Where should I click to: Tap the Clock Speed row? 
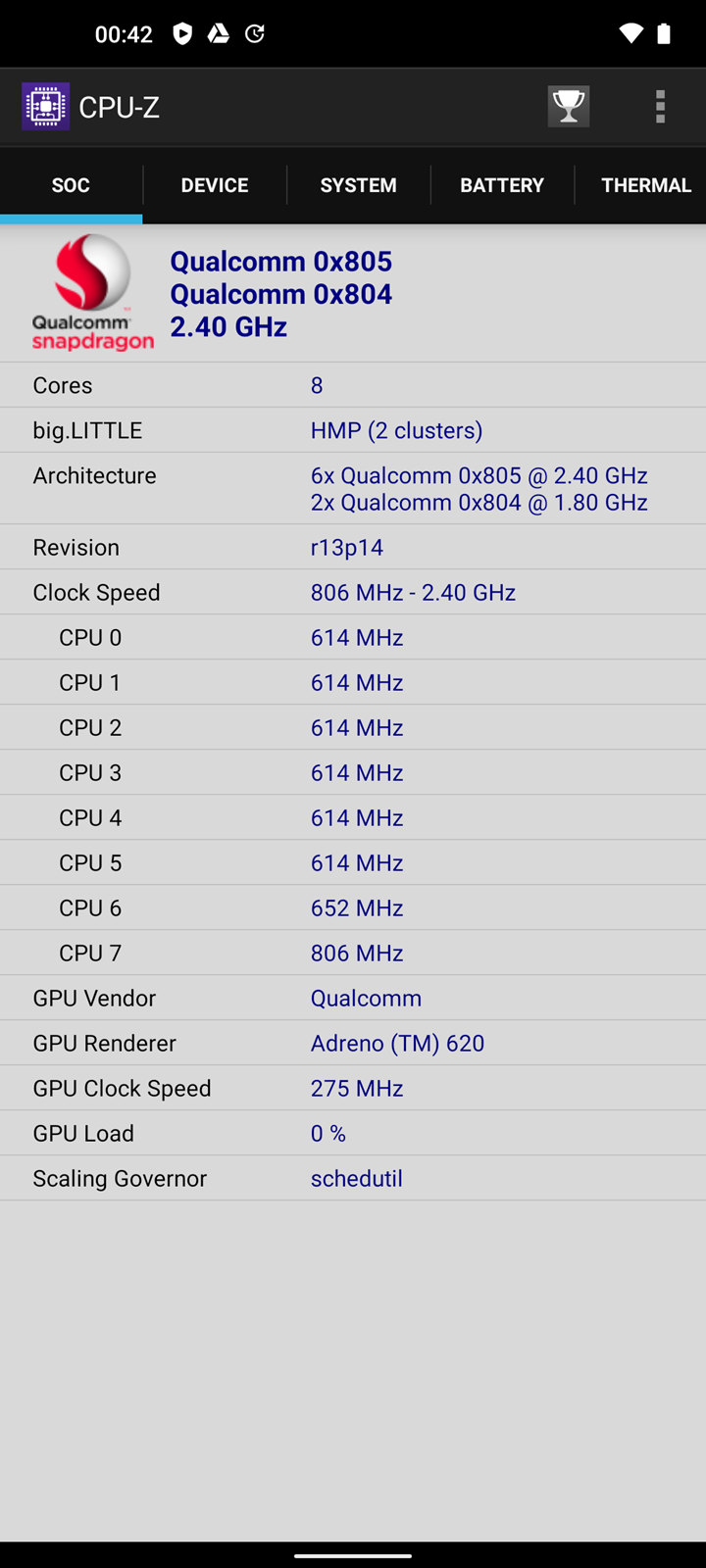pyautogui.click(x=353, y=592)
